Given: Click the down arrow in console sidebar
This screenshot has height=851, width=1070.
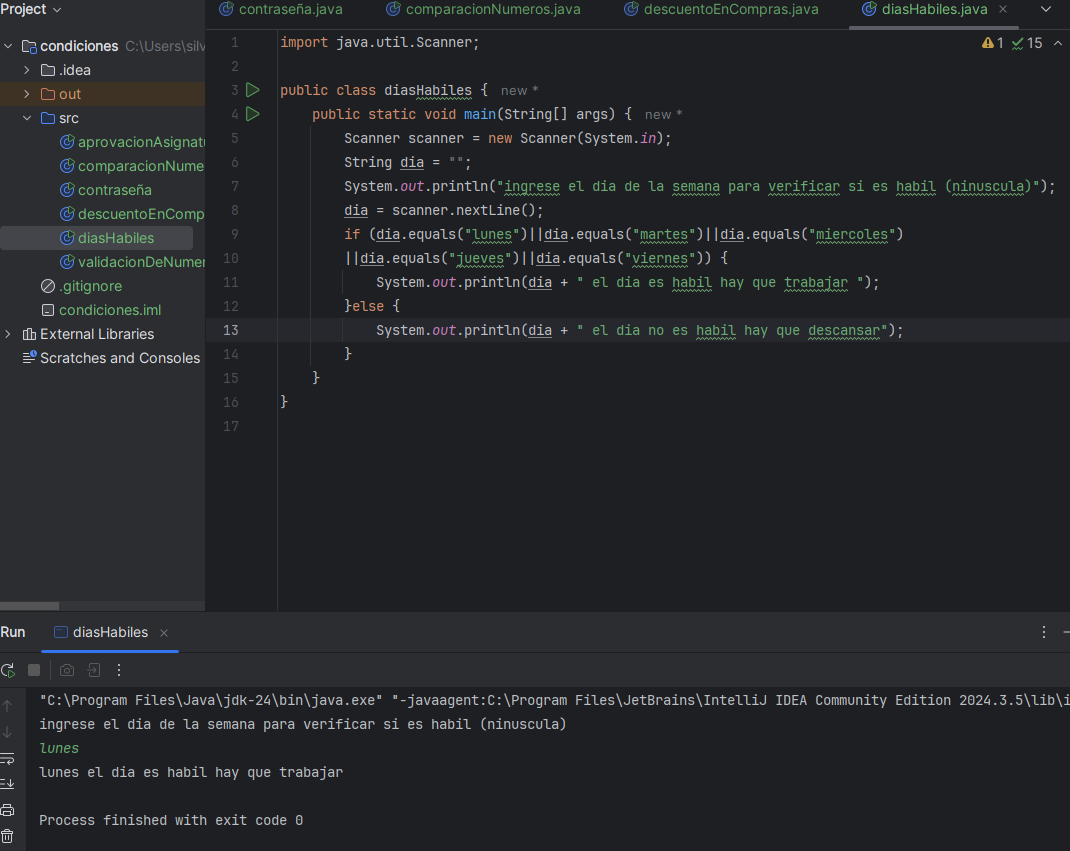Looking at the screenshot, I should point(8,732).
